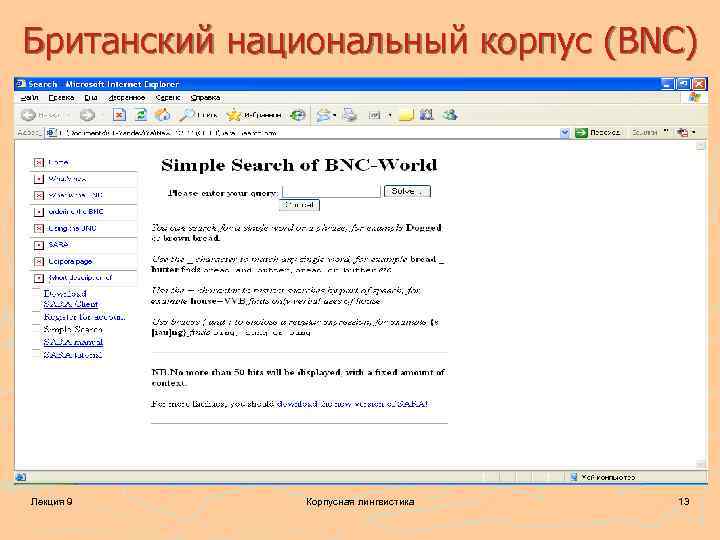Viewport: 720px width, 540px height.
Task: Open the File menu
Action: 29,98
